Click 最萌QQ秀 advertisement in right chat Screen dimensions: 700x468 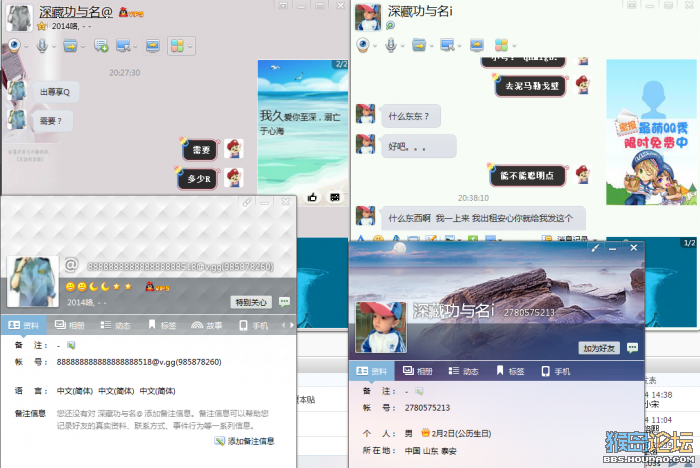(x=651, y=132)
